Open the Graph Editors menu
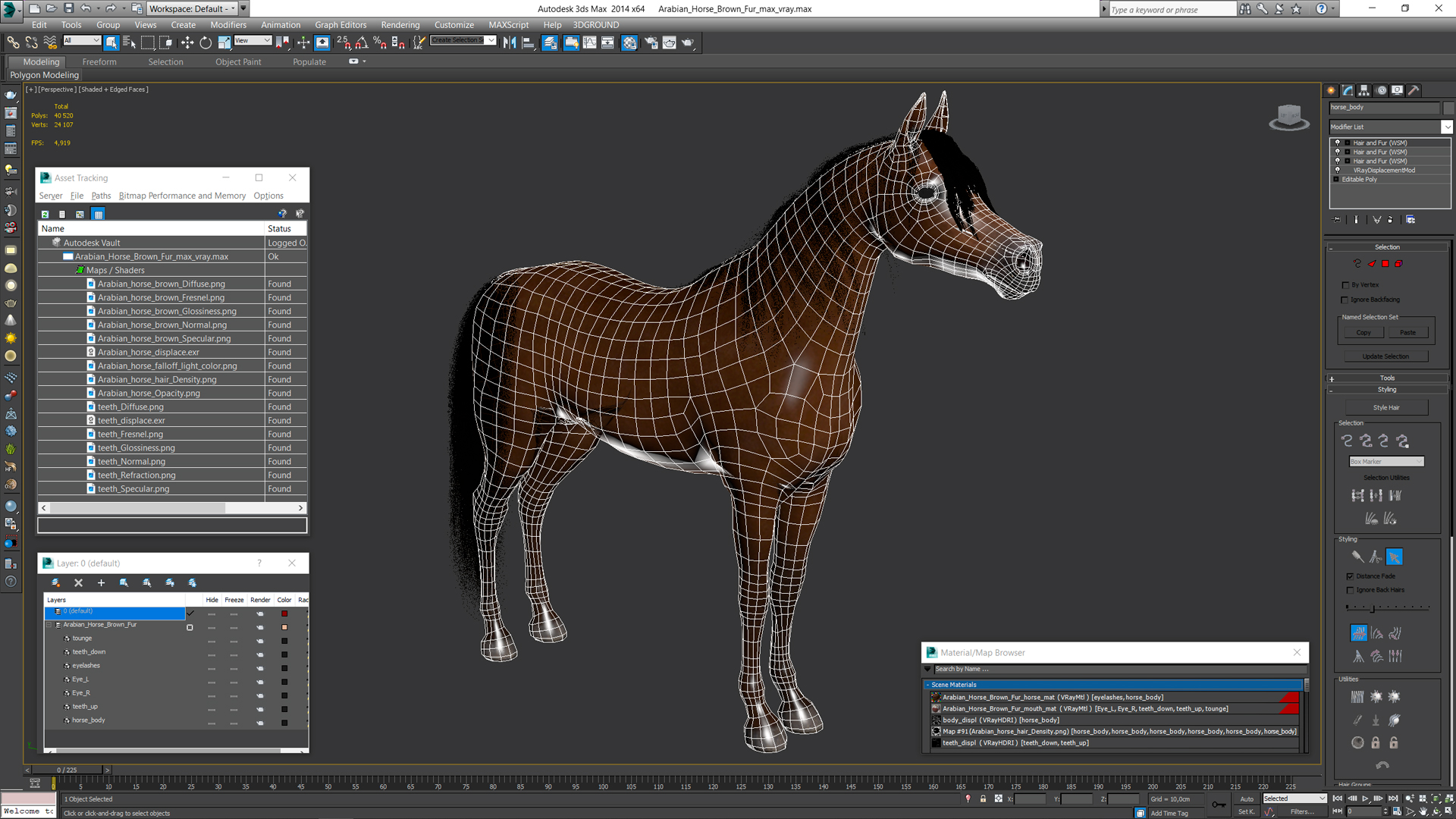The height and width of the screenshot is (819, 1456). tap(340, 24)
